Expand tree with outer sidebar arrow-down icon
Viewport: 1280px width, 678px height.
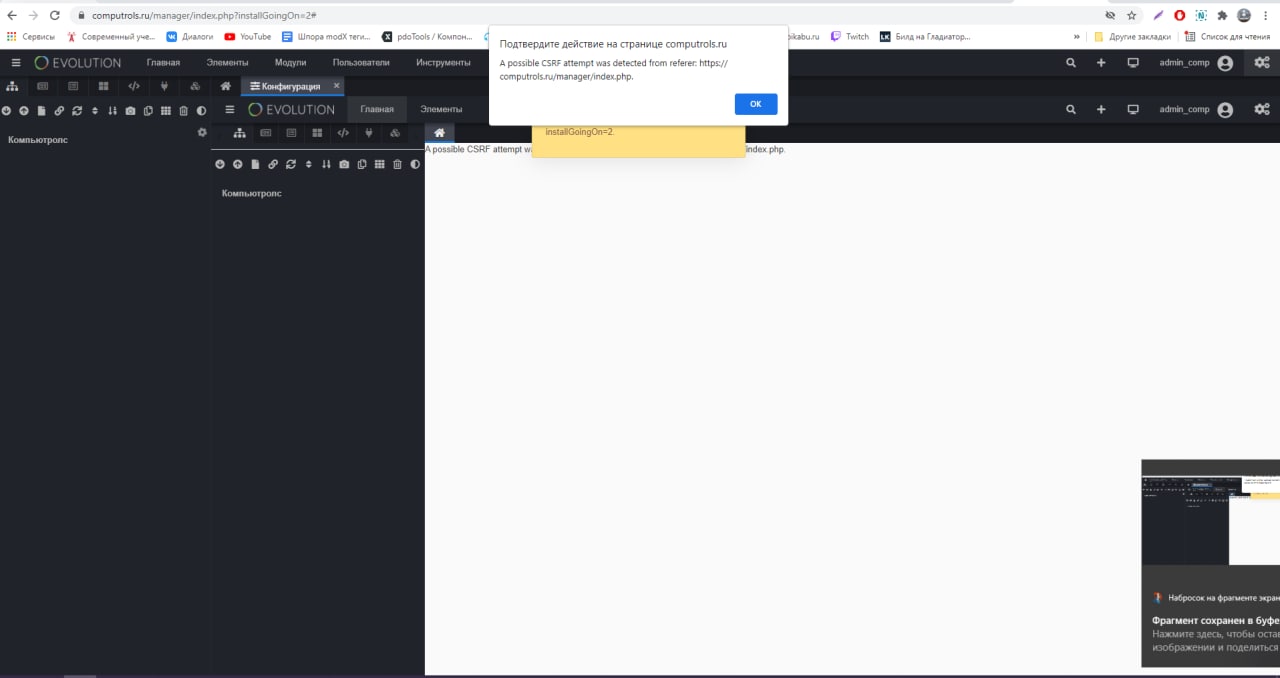pos(7,111)
